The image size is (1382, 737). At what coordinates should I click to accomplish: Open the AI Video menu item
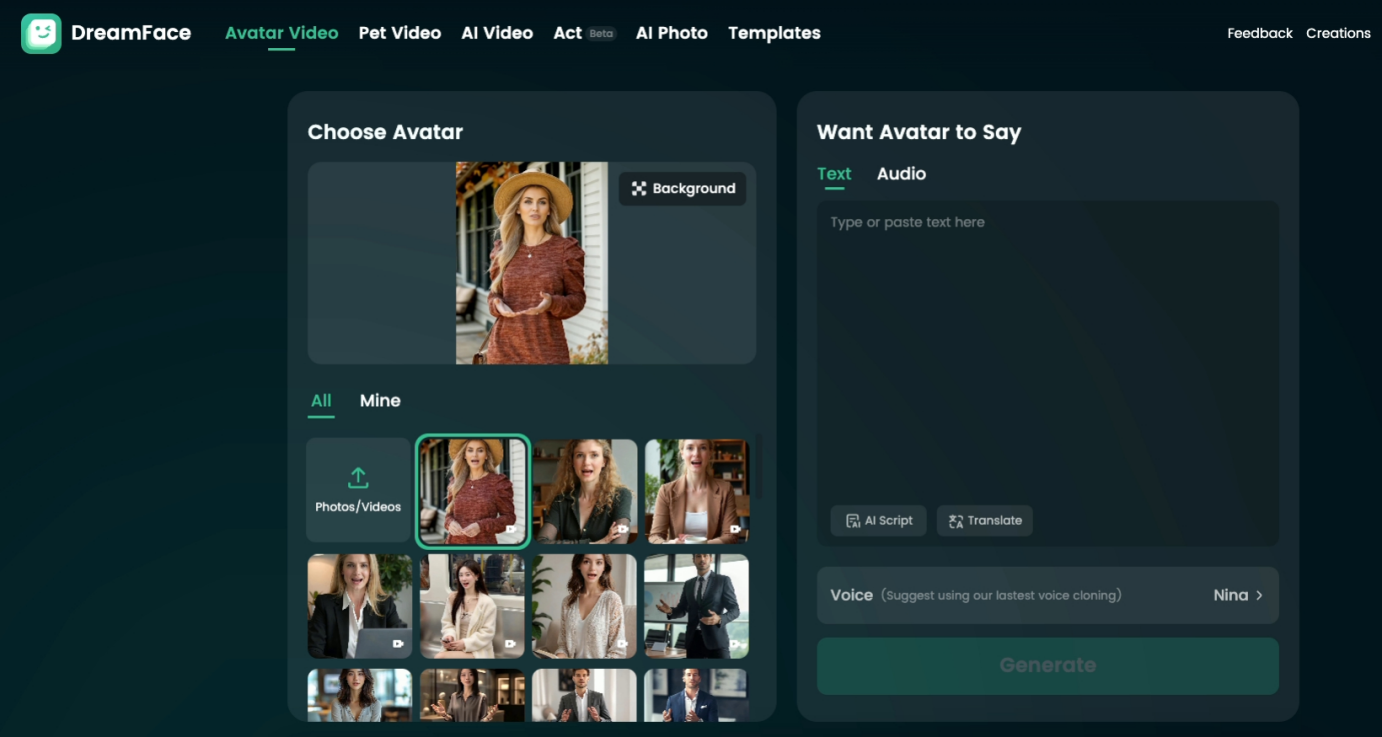tap(497, 33)
